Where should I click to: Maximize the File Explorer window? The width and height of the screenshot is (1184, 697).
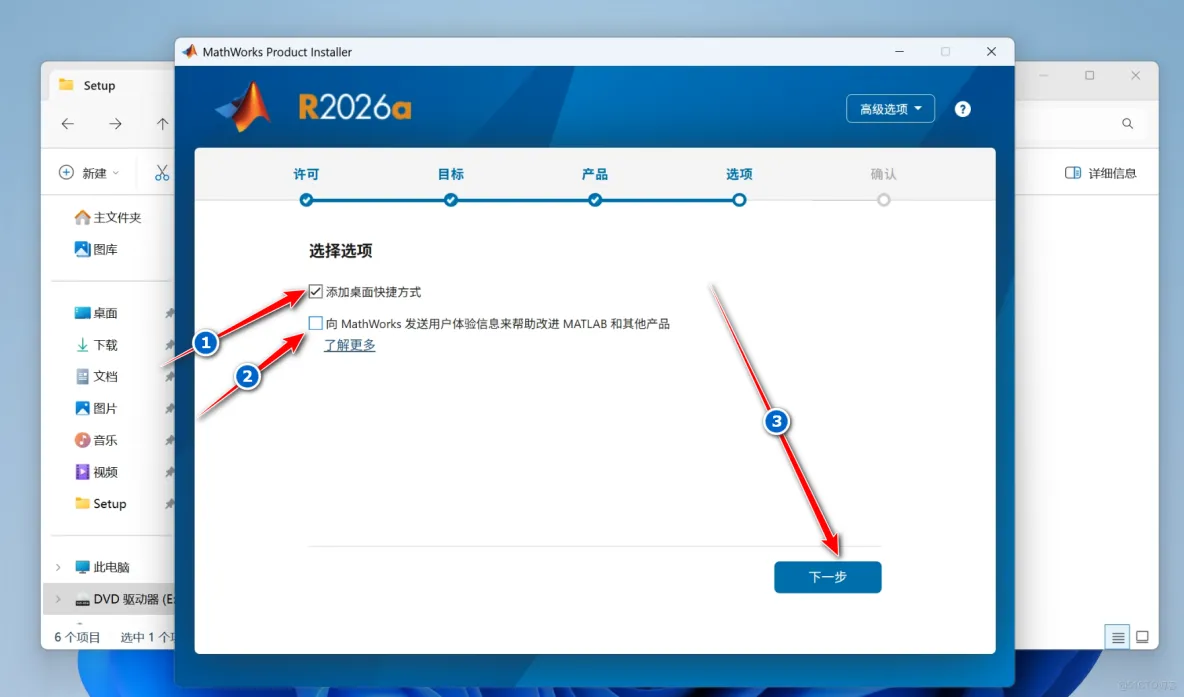(1090, 76)
